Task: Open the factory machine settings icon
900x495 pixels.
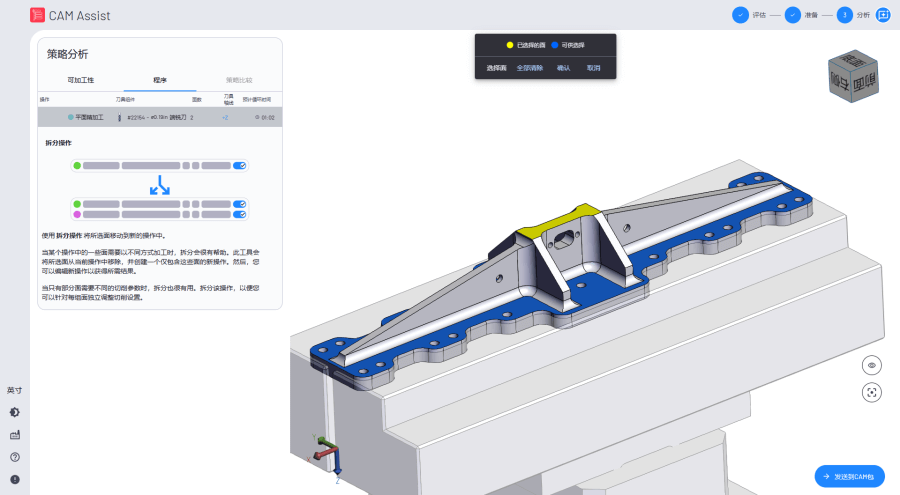Action: pos(14,435)
